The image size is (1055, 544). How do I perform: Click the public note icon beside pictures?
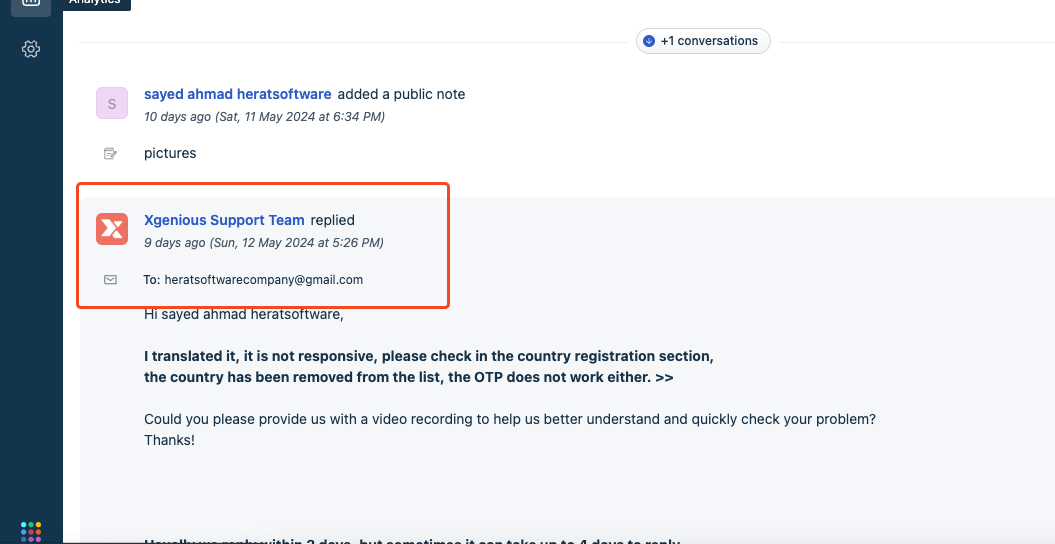(x=110, y=154)
